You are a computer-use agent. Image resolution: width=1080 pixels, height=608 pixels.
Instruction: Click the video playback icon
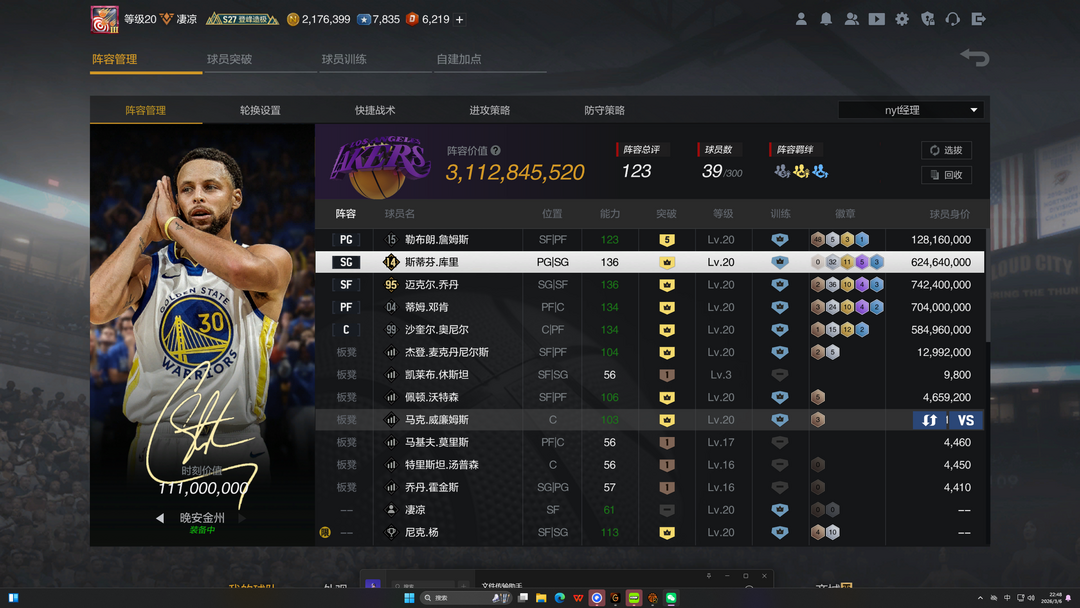click(876, 19)
